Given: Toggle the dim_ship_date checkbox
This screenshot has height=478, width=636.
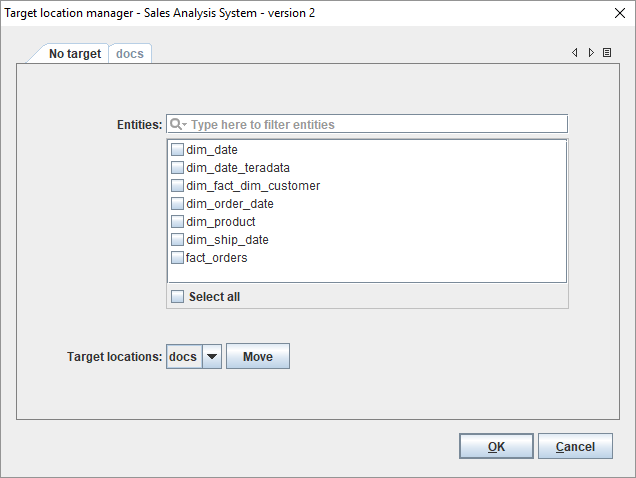Looking at the screenshot, I should [x=177, y=240].
